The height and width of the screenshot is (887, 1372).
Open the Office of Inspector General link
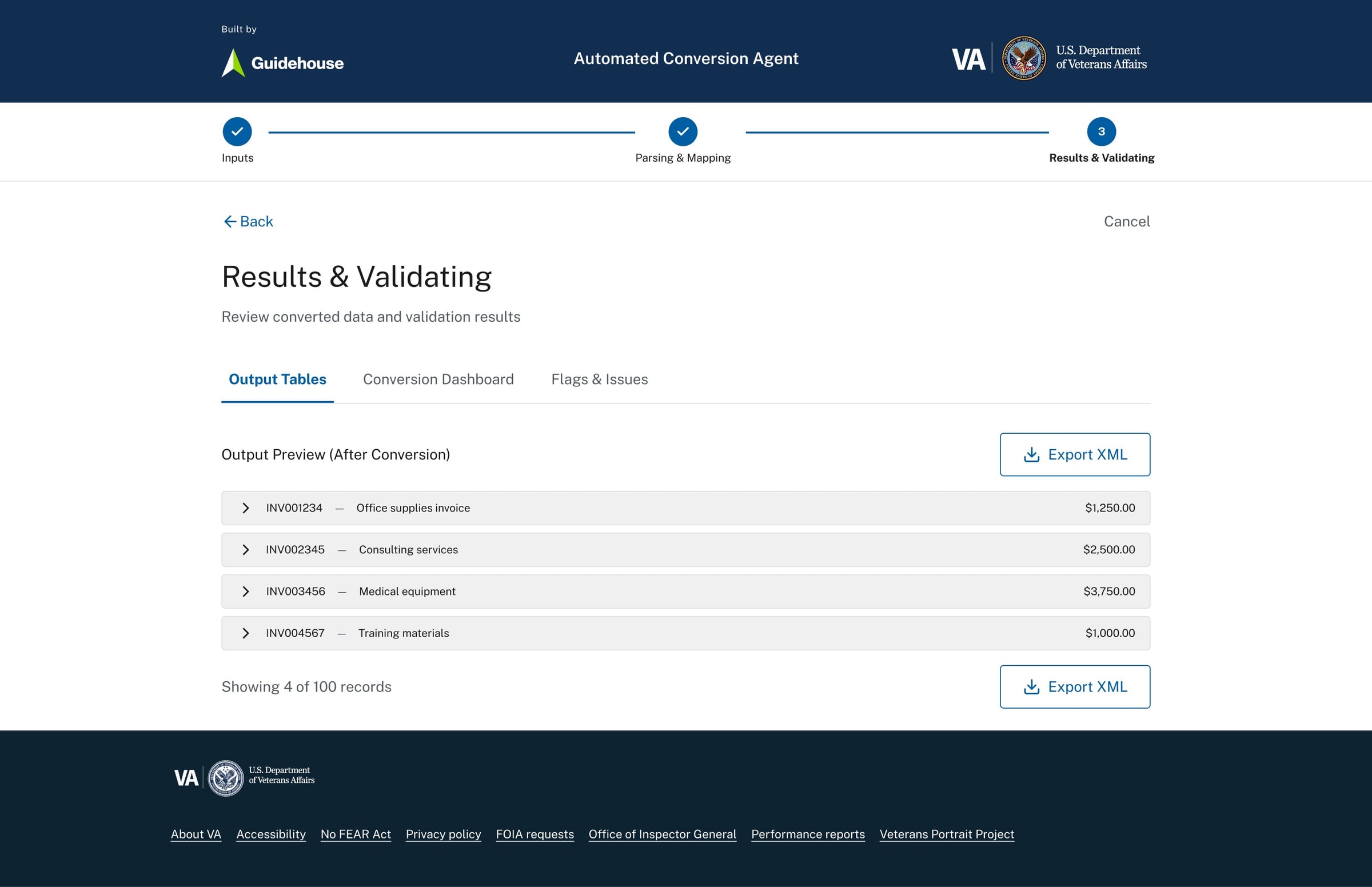pos(662,834)
